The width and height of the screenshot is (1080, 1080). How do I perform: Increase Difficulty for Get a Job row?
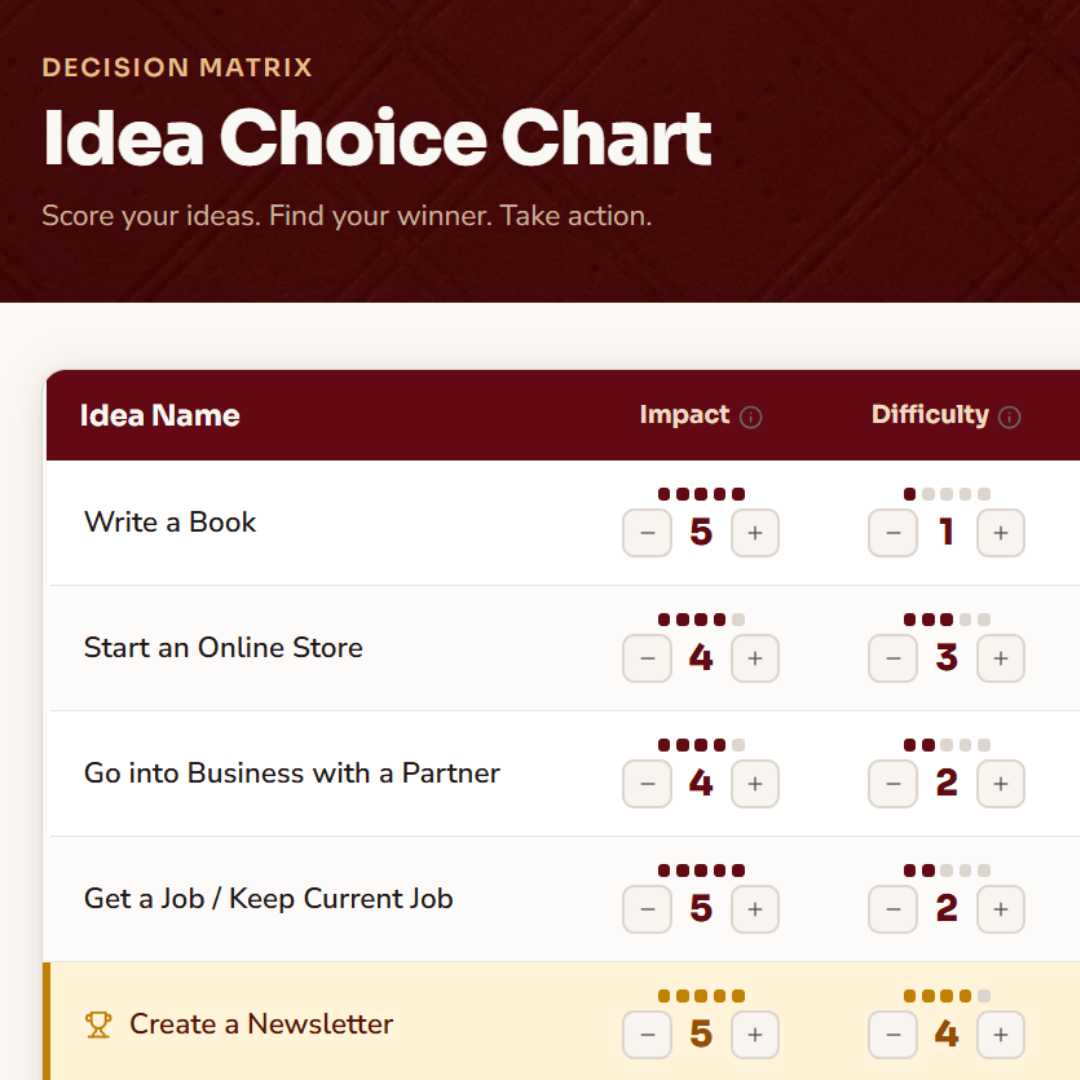click(x=1000, y=909)
